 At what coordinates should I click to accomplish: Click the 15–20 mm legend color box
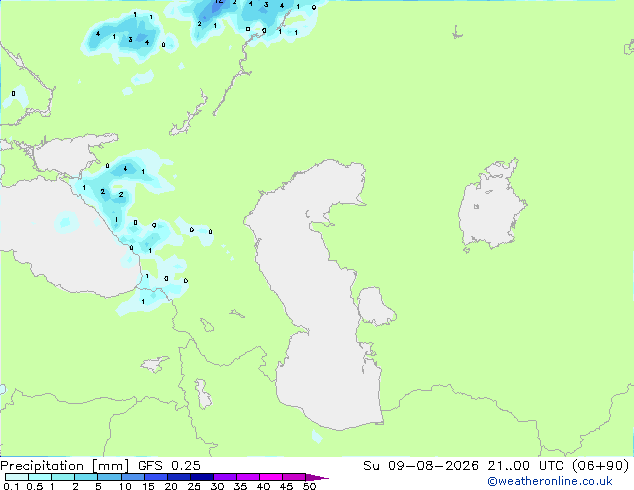point(155,477)
